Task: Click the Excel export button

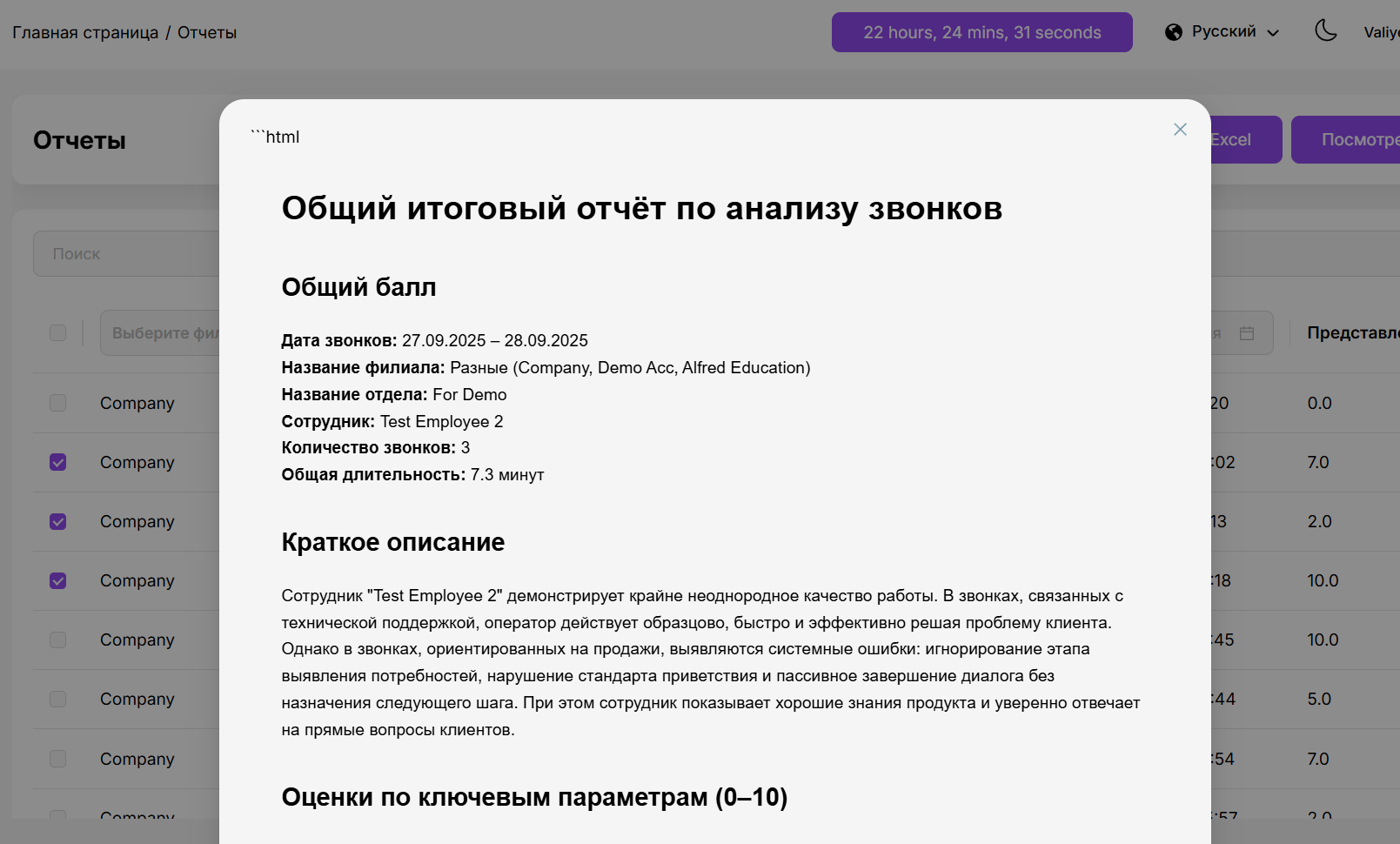Action: tap(1244, 140)
